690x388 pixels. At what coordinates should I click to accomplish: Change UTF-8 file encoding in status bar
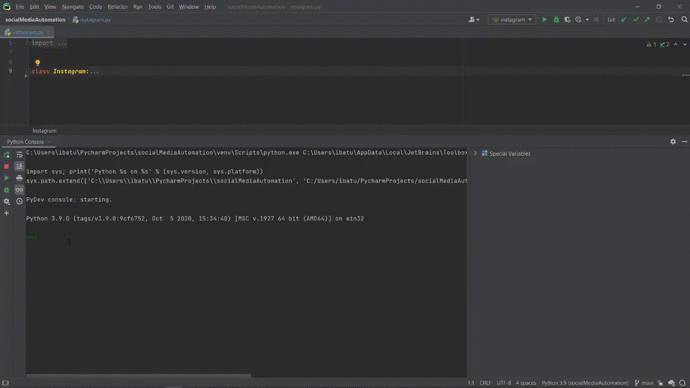(x=504, y=383)
